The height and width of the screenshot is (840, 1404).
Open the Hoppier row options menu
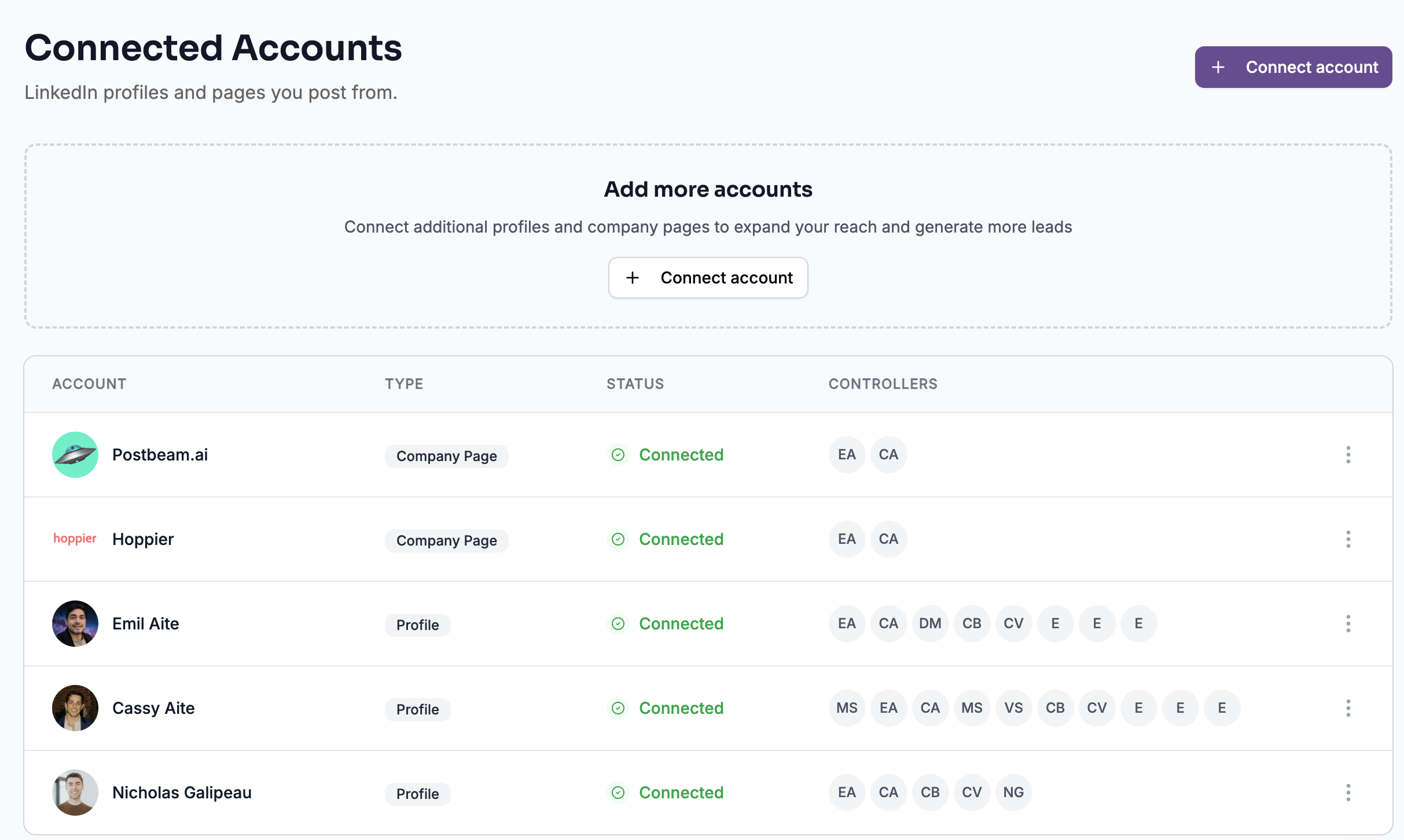pos(1348,539)
